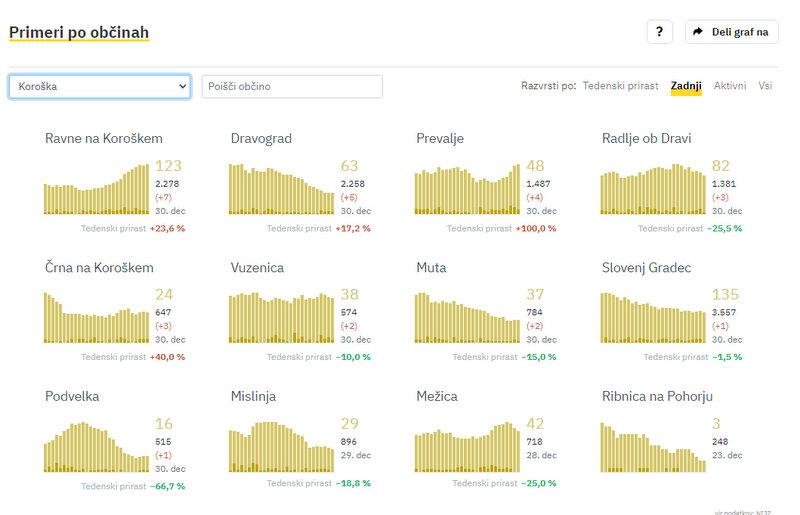The image size is (800, 515).
Task: Open the Koroška region dropdown
Action: (99, 86)
